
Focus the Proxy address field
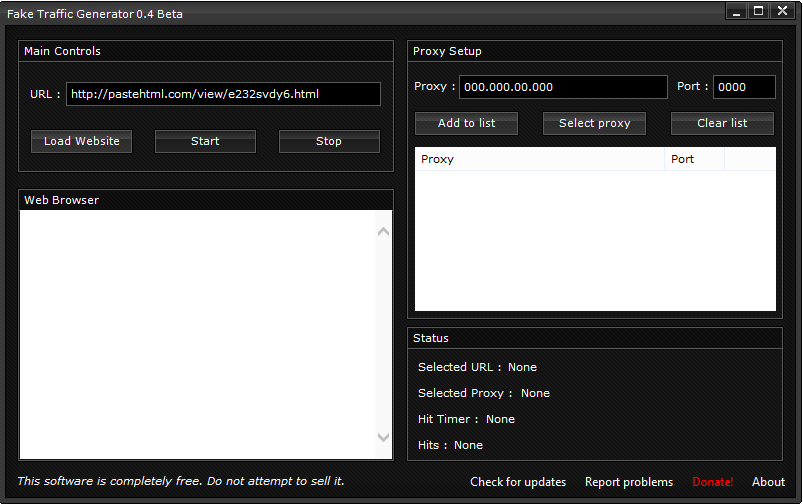563,87
